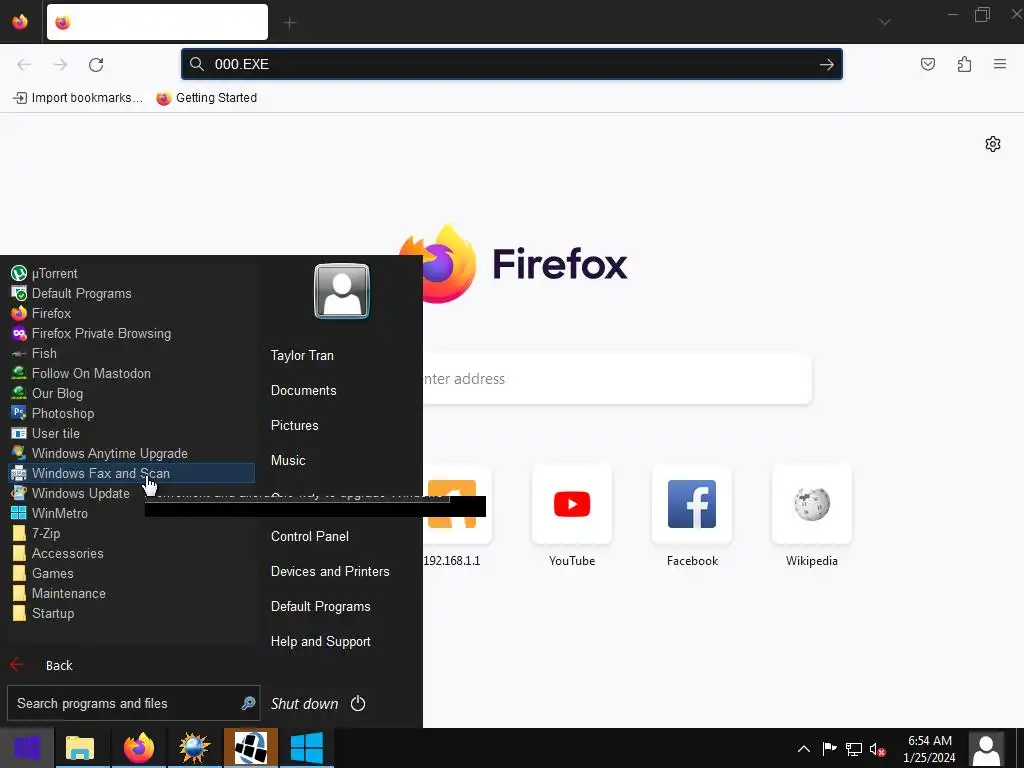Click the Windows logo taskbar icon
The width and height of the screenshot is (1024, 768).
click(306, 748)
